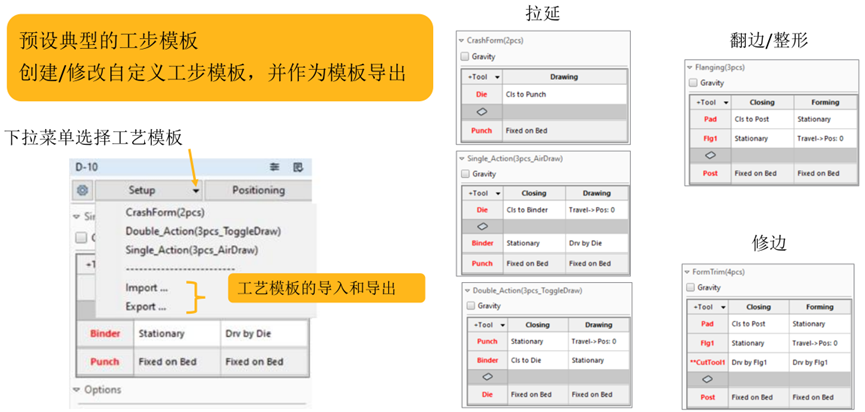Click Forming column header in FormTrim table
This screenshot has height=412, width=865.
(x=822, y=307)
